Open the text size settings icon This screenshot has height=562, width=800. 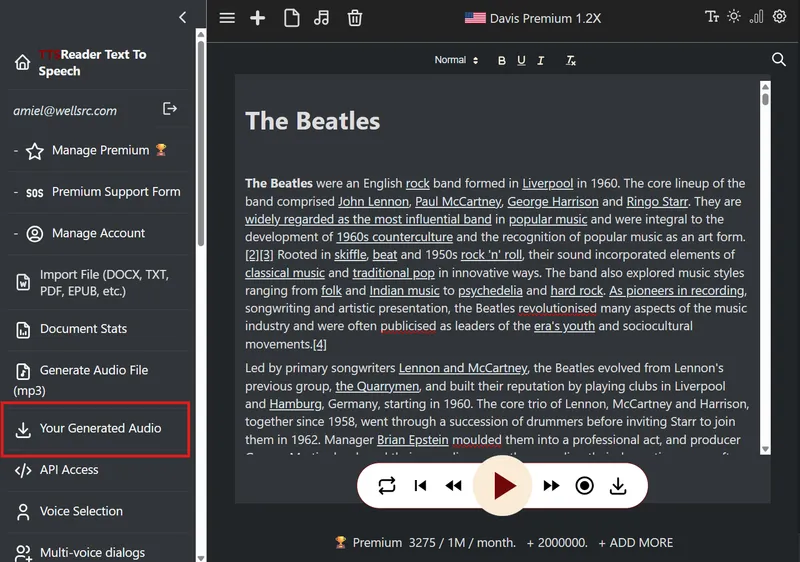point(712,17)
